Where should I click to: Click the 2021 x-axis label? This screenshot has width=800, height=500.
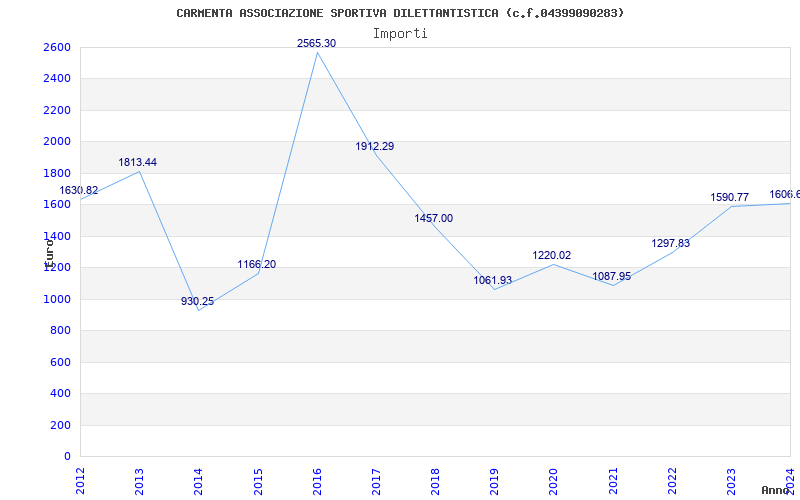[x=613, y=481]
